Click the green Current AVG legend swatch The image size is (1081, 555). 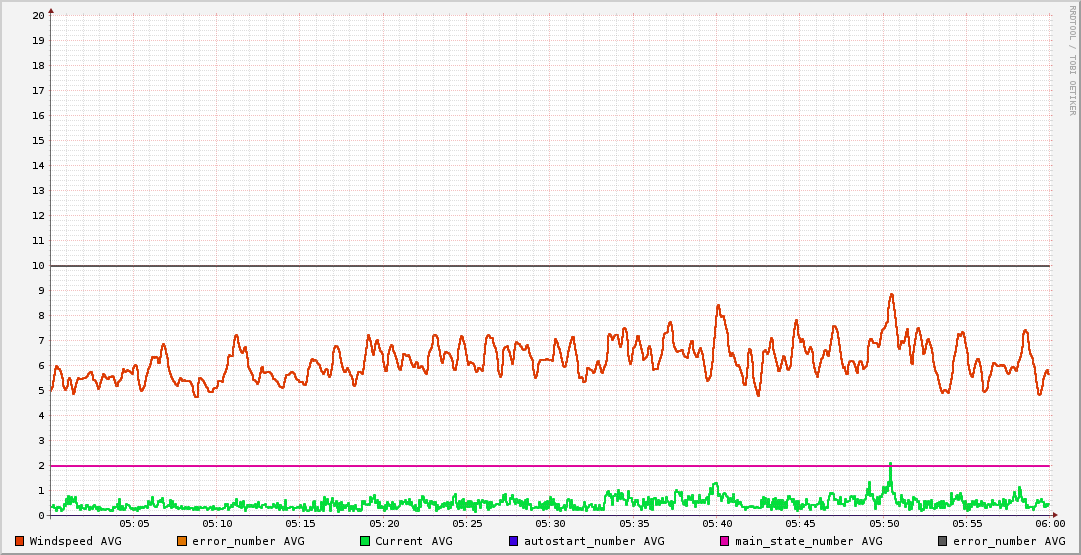pos(364,541)
